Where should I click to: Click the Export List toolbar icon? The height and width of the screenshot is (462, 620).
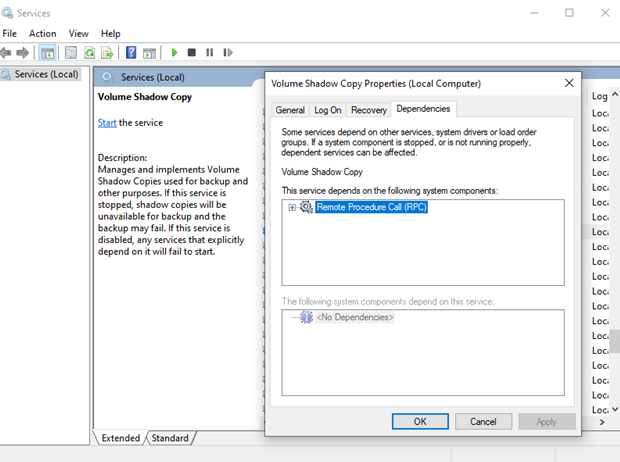coord(107,53)
